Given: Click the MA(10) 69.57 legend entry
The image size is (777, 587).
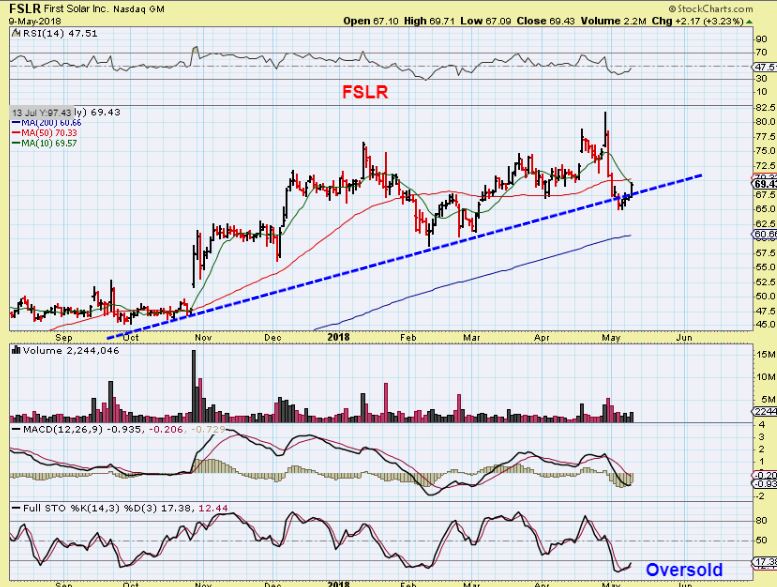Looking at the screenshot, I should [x=45, y=143].
